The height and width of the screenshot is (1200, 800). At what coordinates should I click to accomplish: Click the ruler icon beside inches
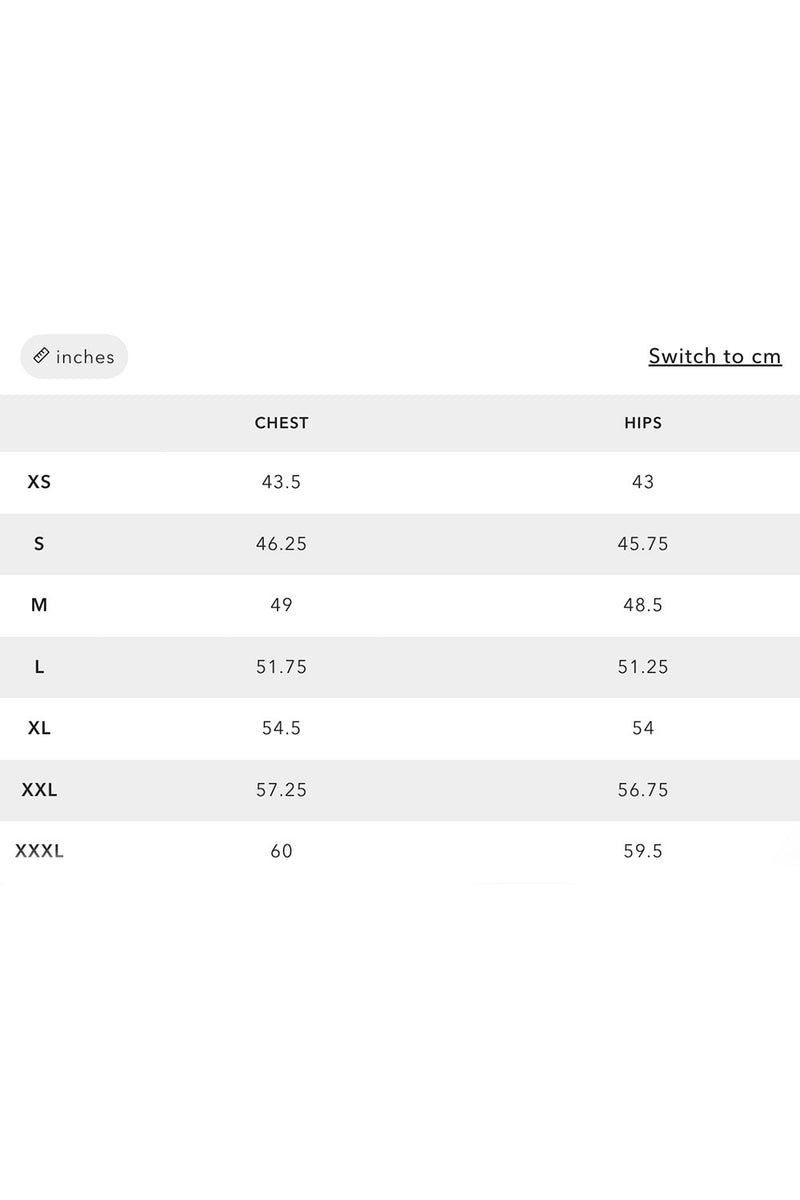(42, 356)
